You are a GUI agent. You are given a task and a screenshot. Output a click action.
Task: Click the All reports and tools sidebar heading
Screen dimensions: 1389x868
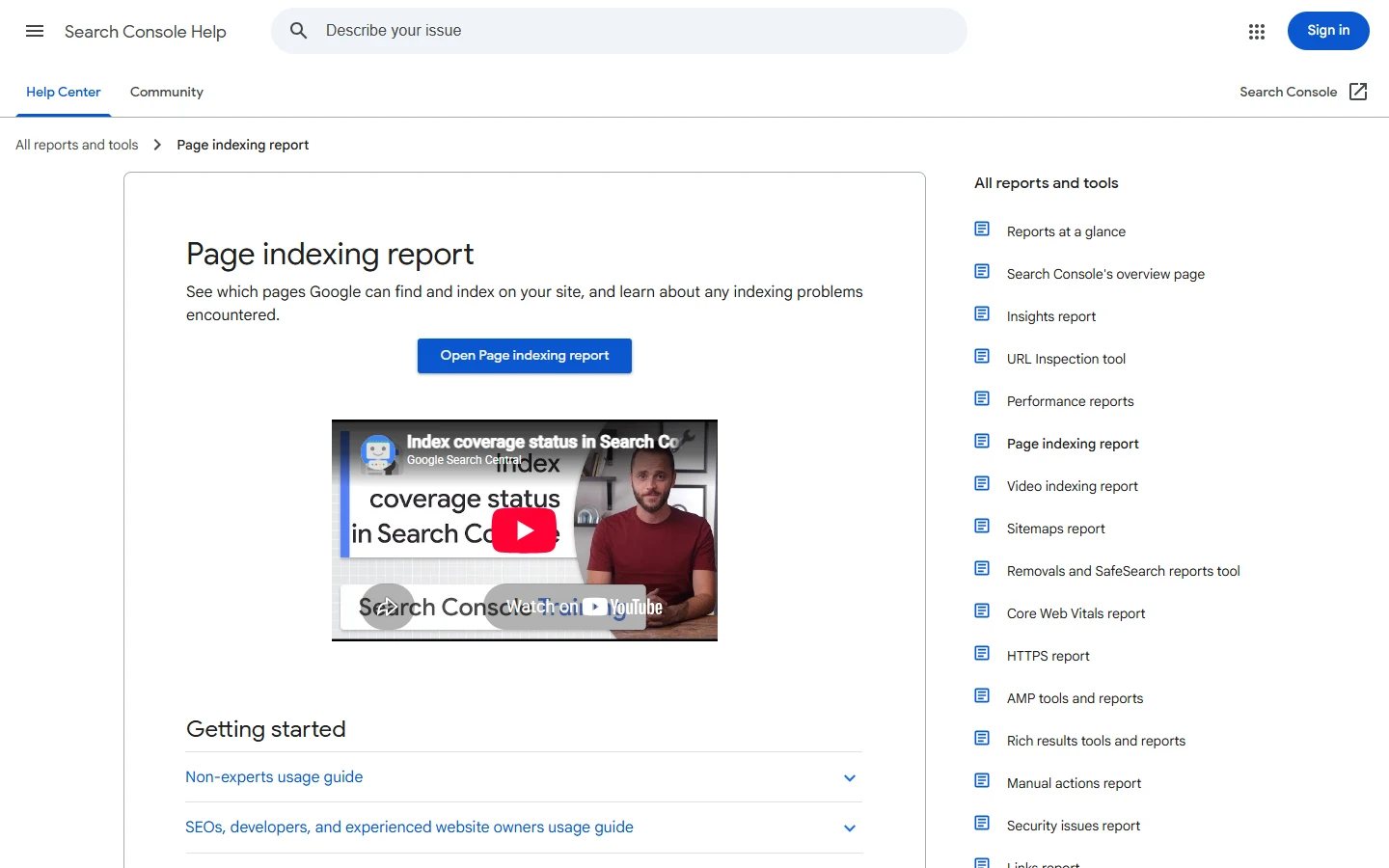[x=1047, y=183]
